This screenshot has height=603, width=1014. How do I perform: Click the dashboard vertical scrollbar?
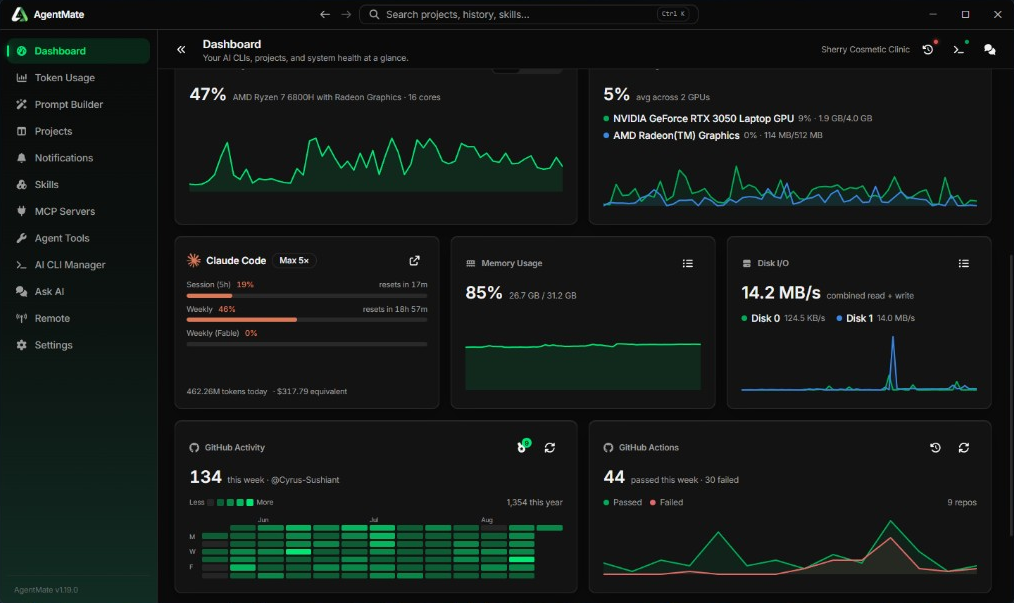[x=1010, y=395]
